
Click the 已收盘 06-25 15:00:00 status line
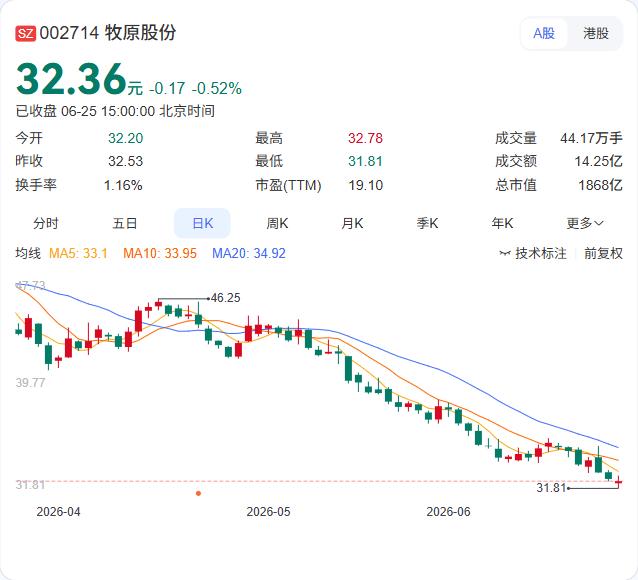click(115, 111)
